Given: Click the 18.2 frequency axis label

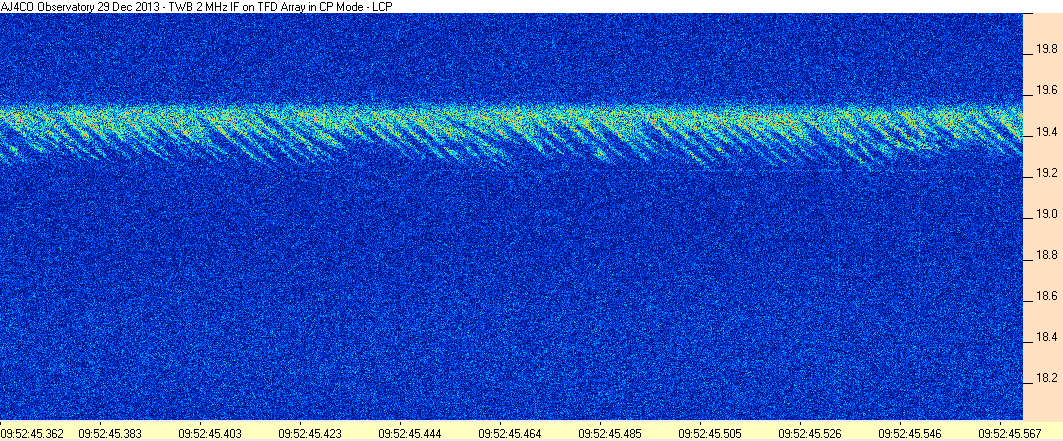Looking at the screenshot, I should tap(1047, 379).
